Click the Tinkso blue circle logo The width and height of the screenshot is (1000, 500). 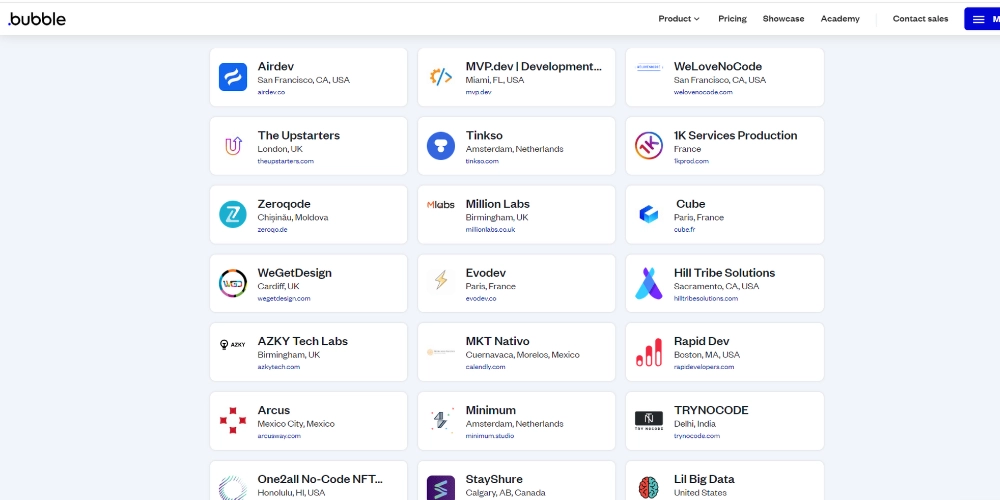coord(441,146)
